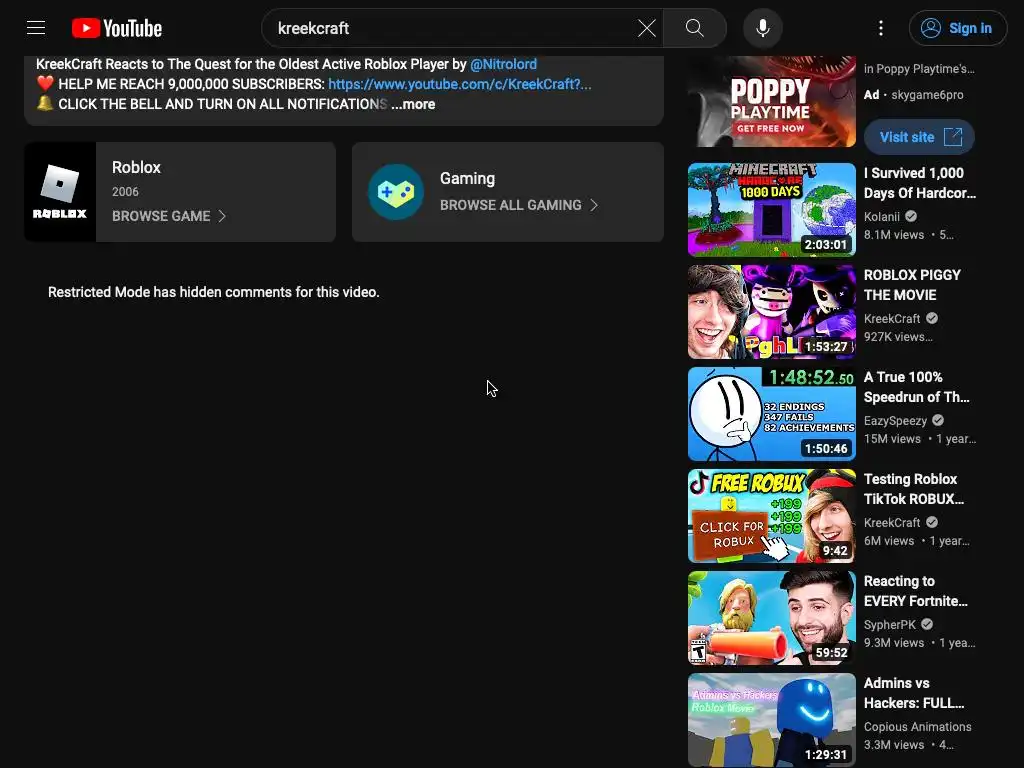Open ROBLOX PIGGY THE MOVIE thumbnail

[772, 312]
